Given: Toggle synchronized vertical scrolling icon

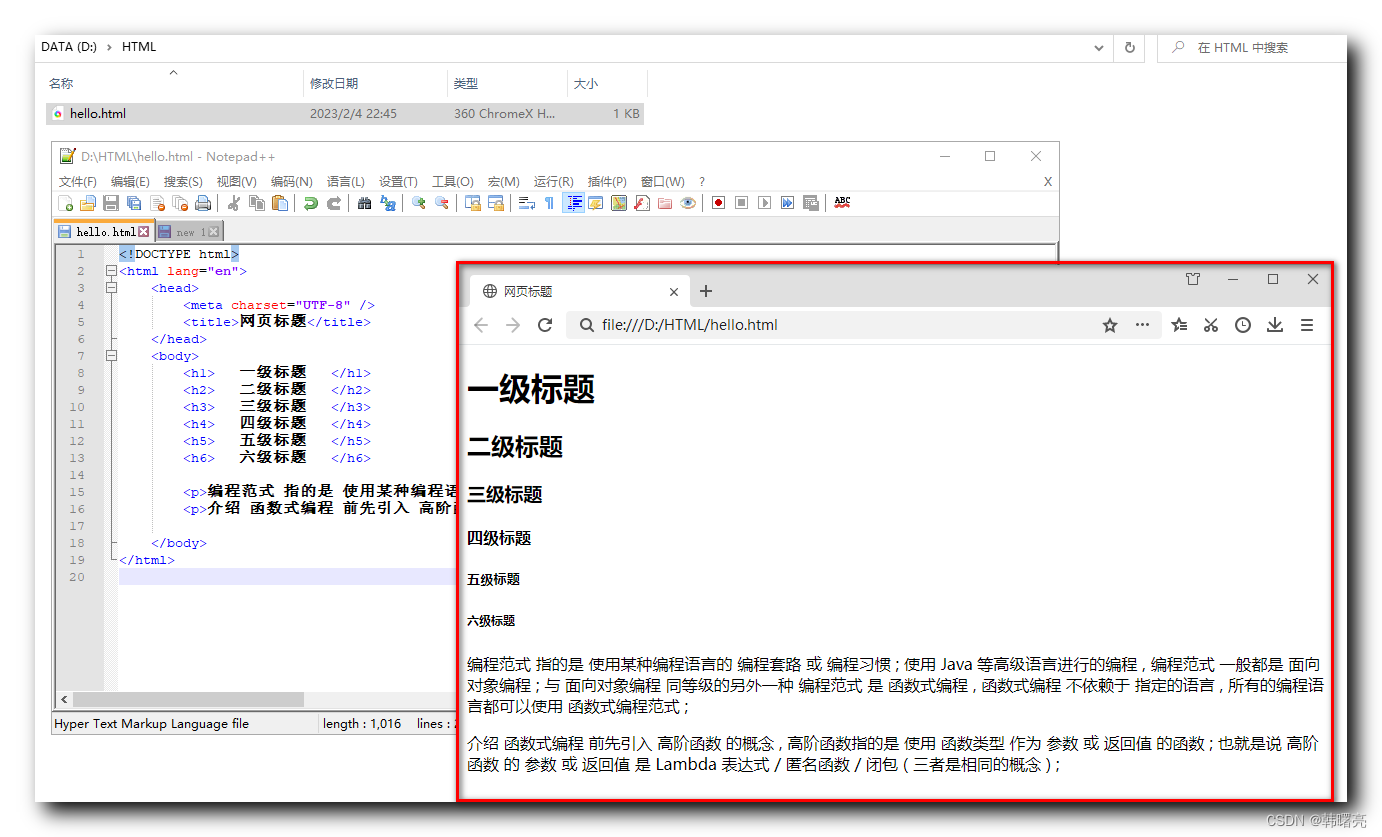Looking at the screenshot, I should [x=472, y=203].
